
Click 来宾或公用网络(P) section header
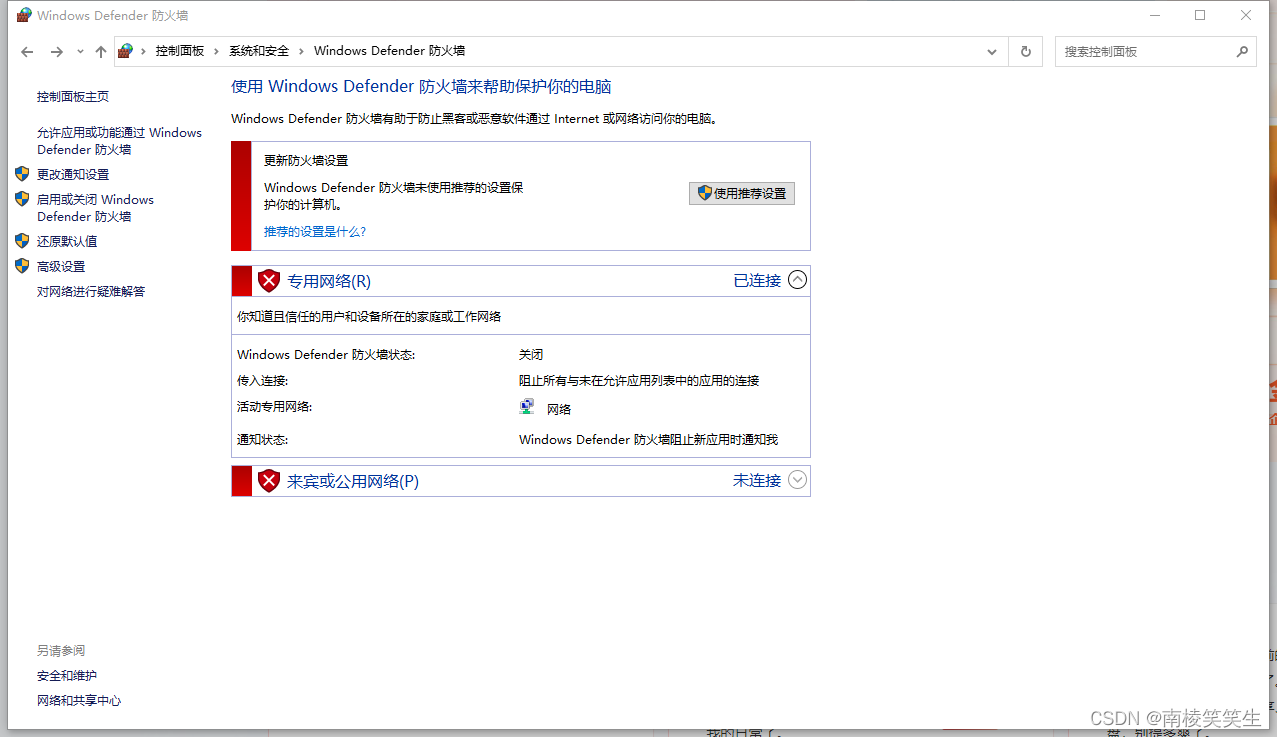tap(353, 481)
